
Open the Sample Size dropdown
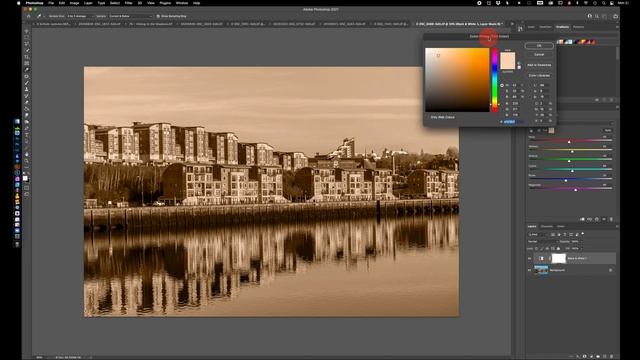click(80, 16)
